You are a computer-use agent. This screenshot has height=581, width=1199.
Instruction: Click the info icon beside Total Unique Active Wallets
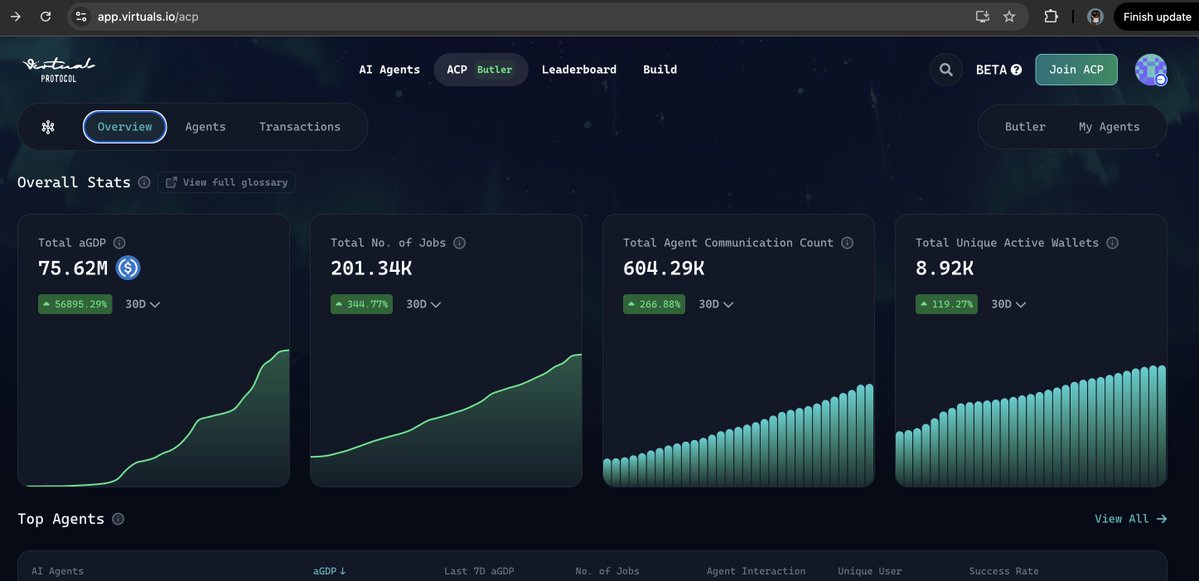tap(1112, 242)
